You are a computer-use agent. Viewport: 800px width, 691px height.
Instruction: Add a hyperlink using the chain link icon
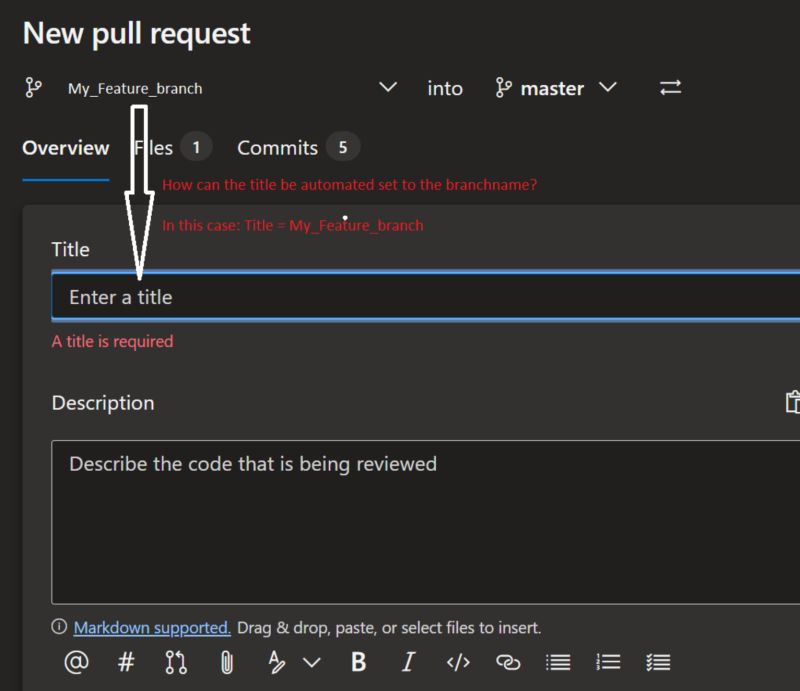pyautogui.click(x=509, y=662)
